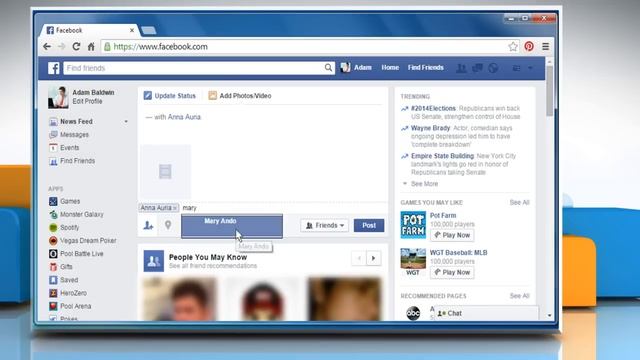Open a new browser tab
Screen dimensions: 640x360
point(149,31)
